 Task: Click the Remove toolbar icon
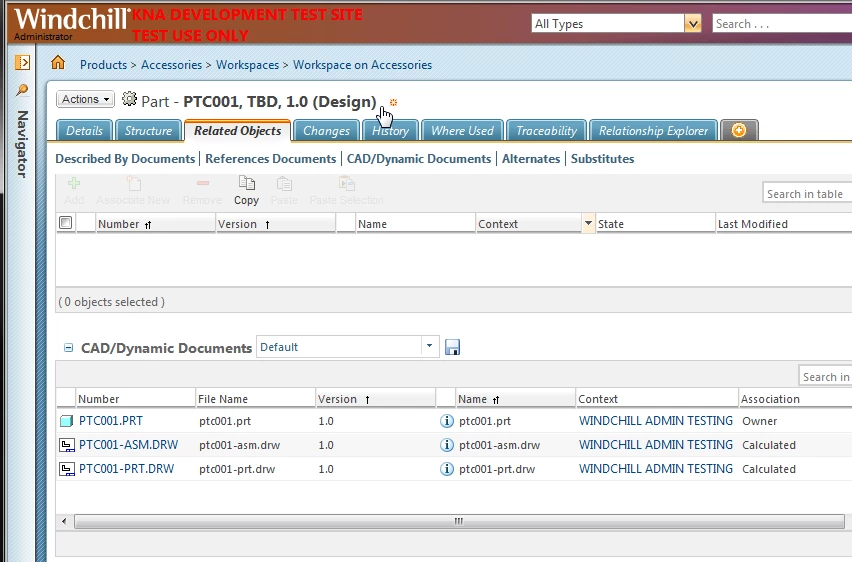(x=203, y=183)
